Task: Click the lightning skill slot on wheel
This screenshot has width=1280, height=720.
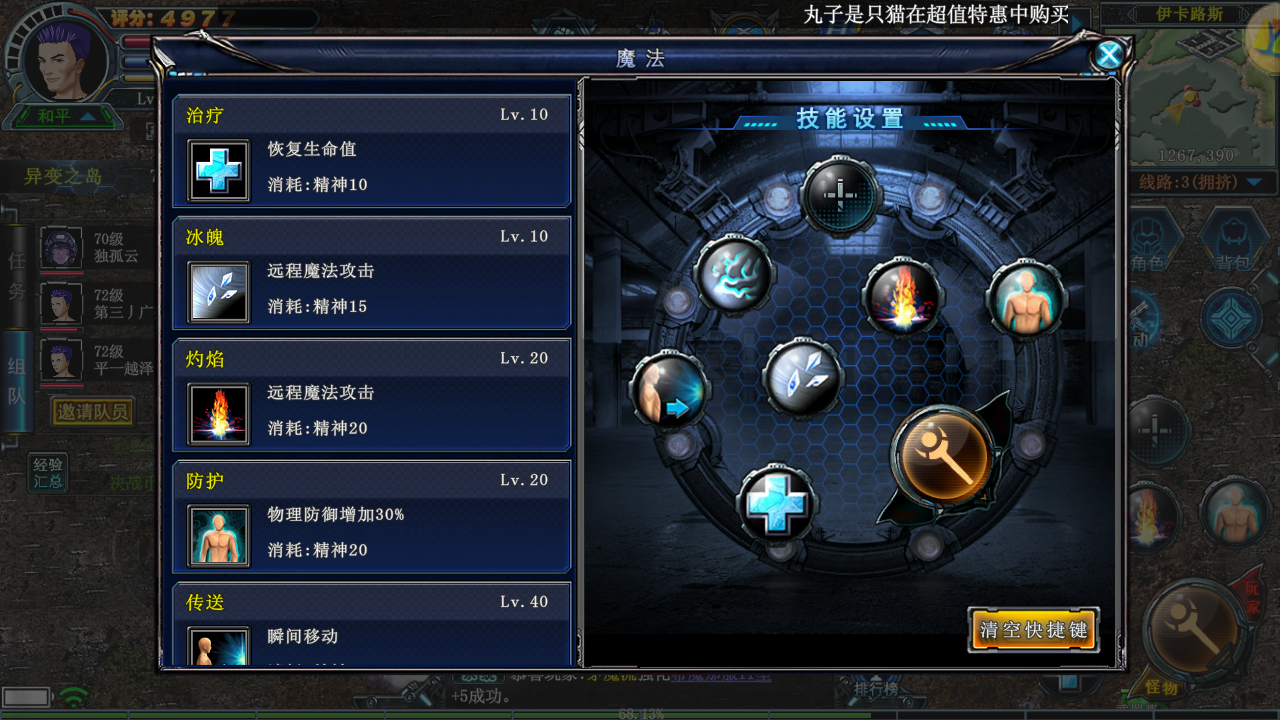Action: click(x=734, y=274)
